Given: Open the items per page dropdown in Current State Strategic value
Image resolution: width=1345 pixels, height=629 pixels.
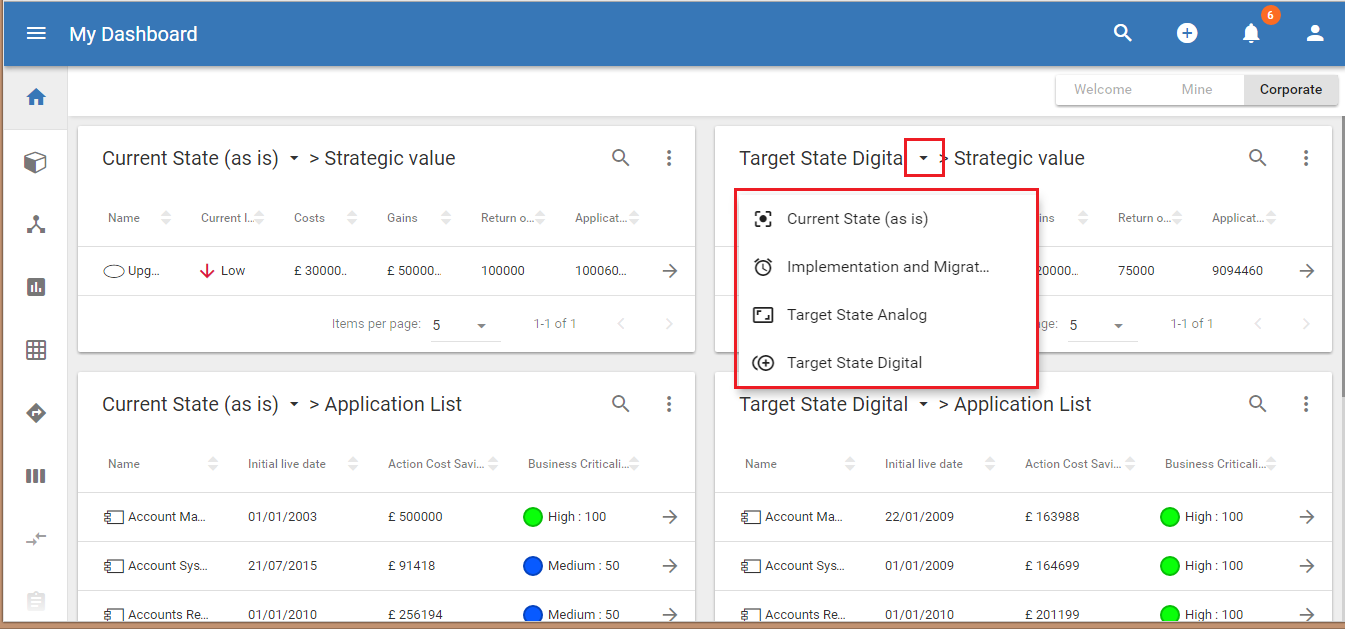Looking at the screenshot, I should 465,325.
